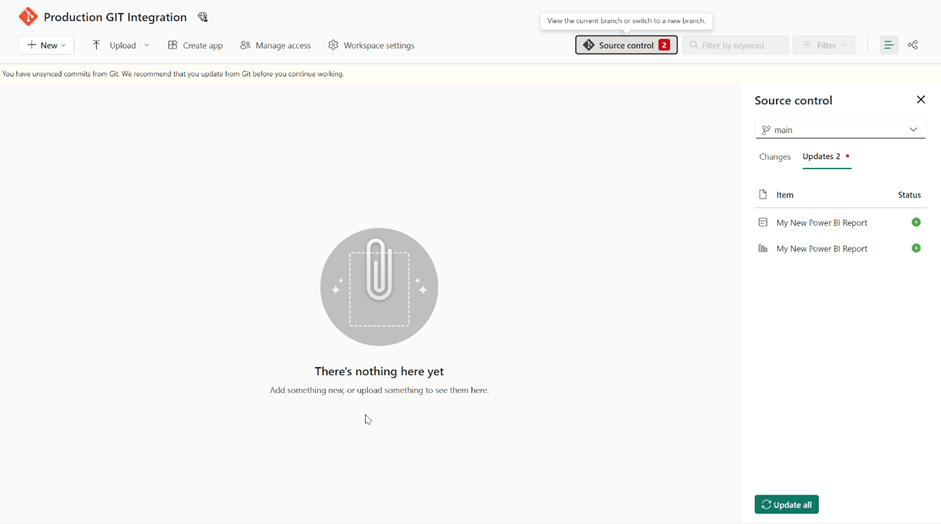The height and width of the screenshot is (524, 941).
Task: Click the icon next to the workspace title
Action: point(203,17)
